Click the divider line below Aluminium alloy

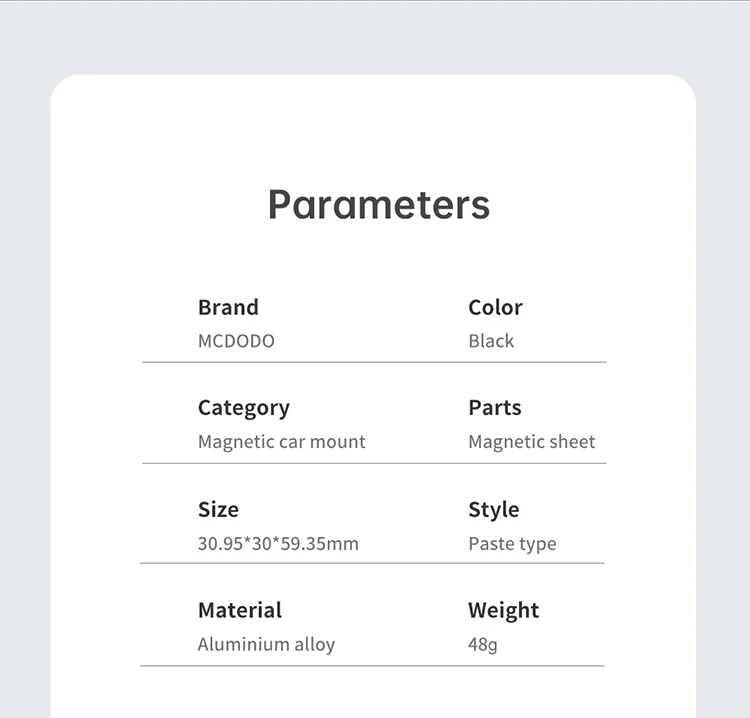pos(300,666)
